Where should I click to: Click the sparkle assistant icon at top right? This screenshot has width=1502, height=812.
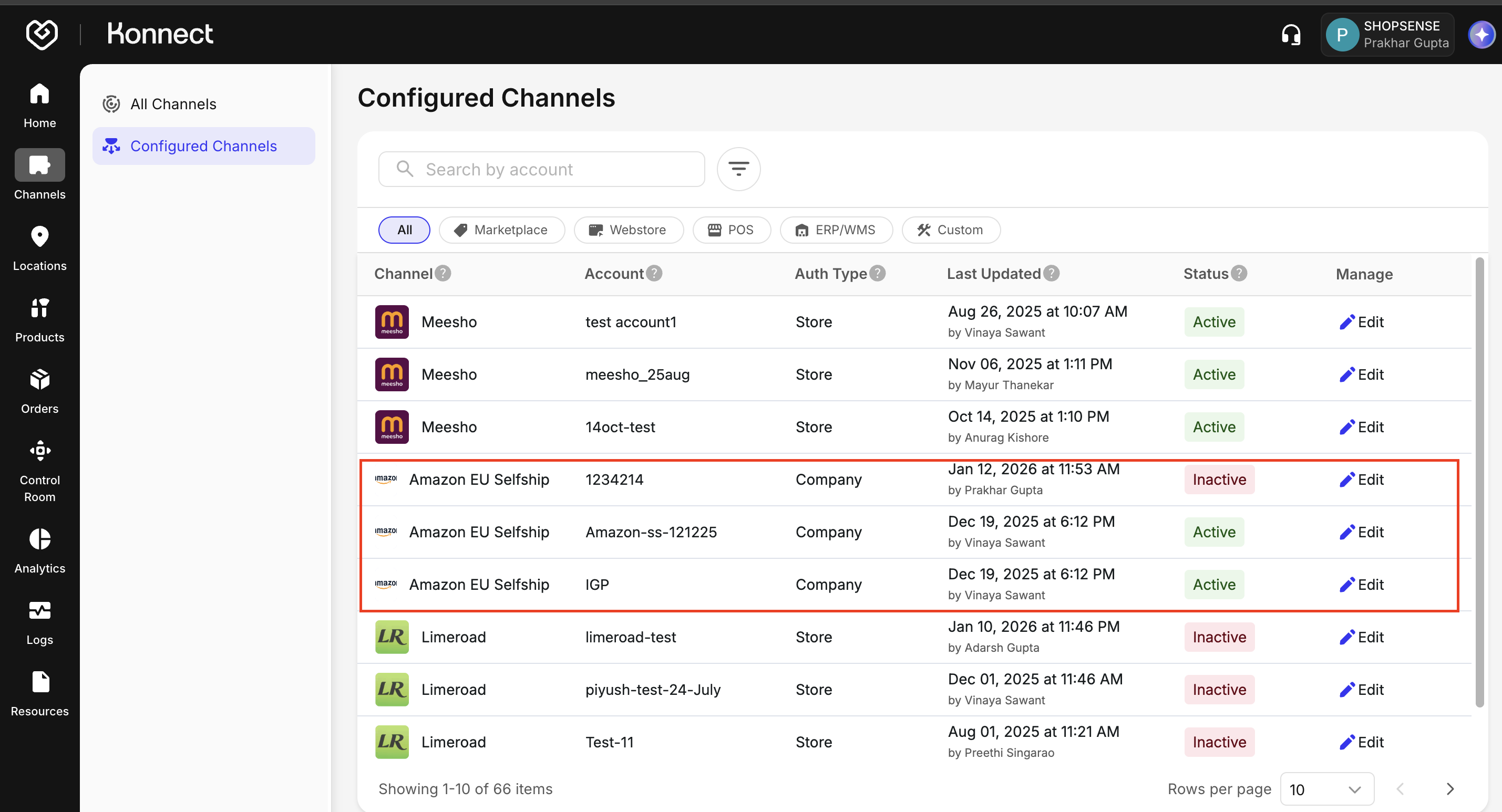pos(1481,35)
